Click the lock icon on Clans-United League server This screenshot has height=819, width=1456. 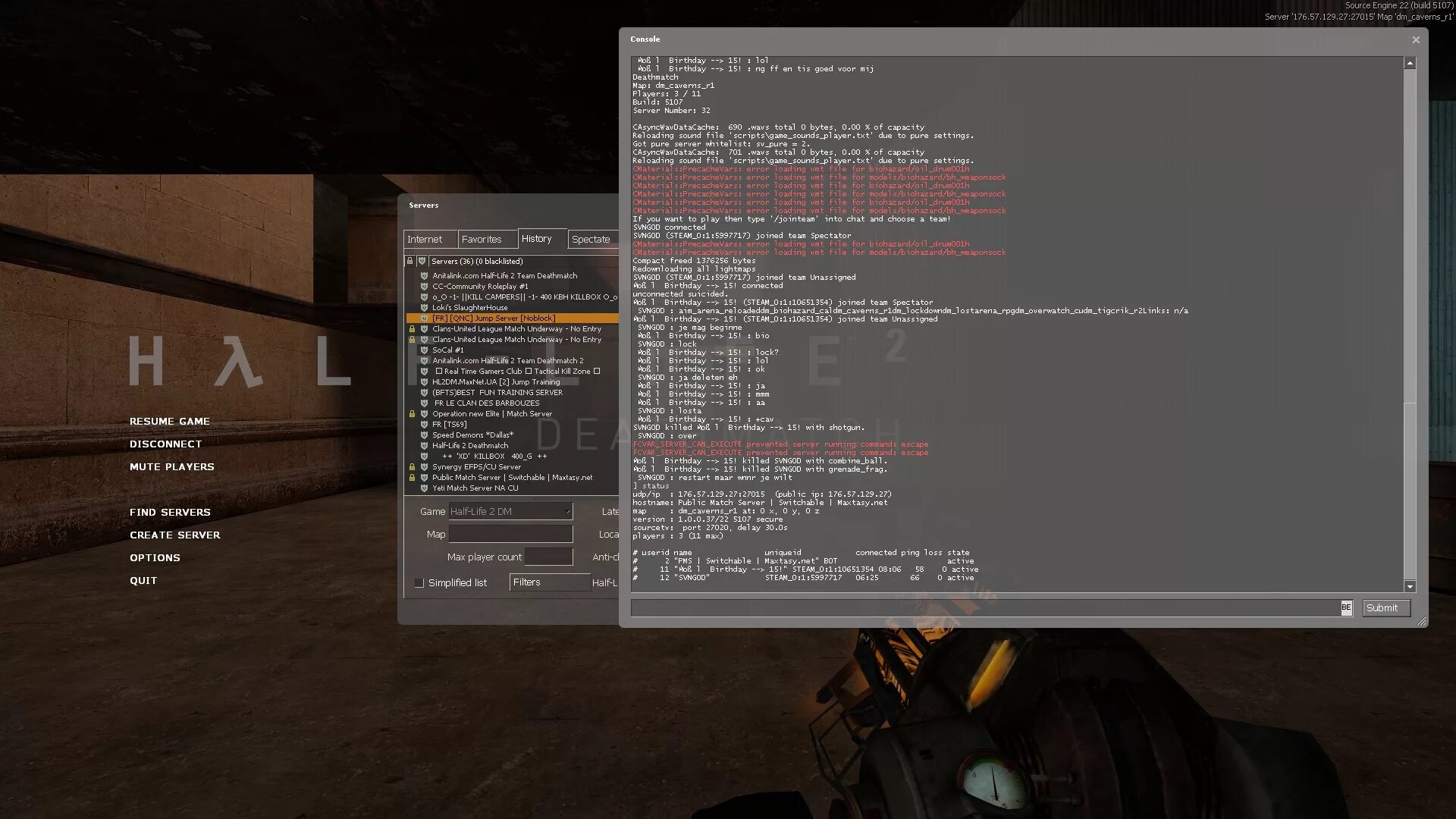(411, 328)
